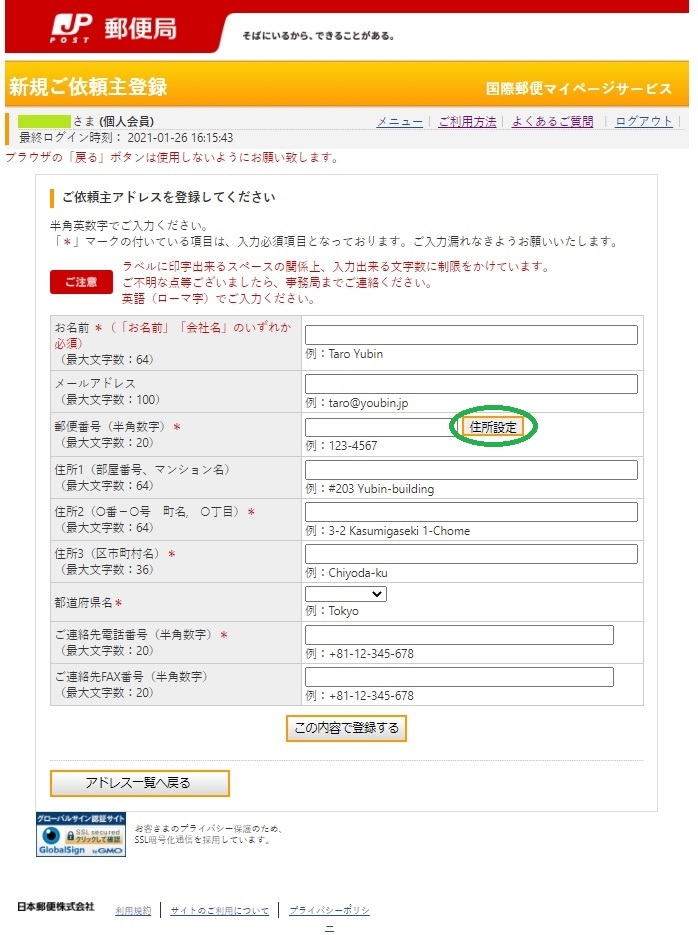Click the この内容で登録する button
The image size is (698, 935).
(346, 728)
